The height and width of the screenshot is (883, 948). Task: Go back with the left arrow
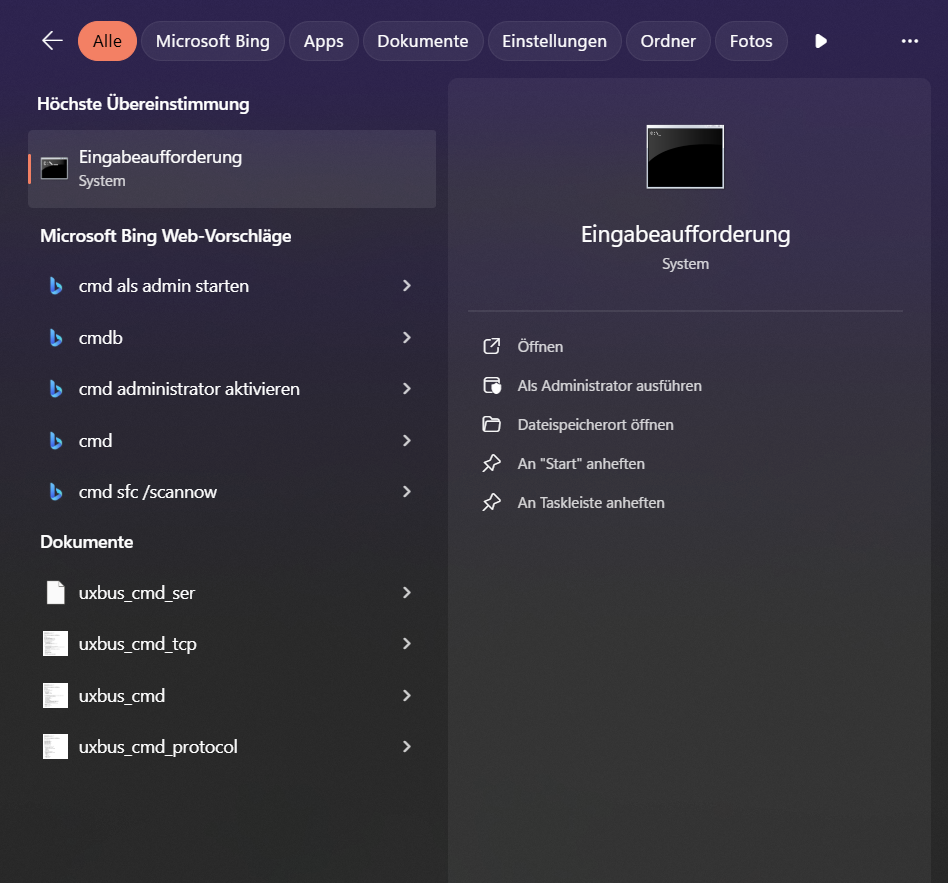pos(53,41)
